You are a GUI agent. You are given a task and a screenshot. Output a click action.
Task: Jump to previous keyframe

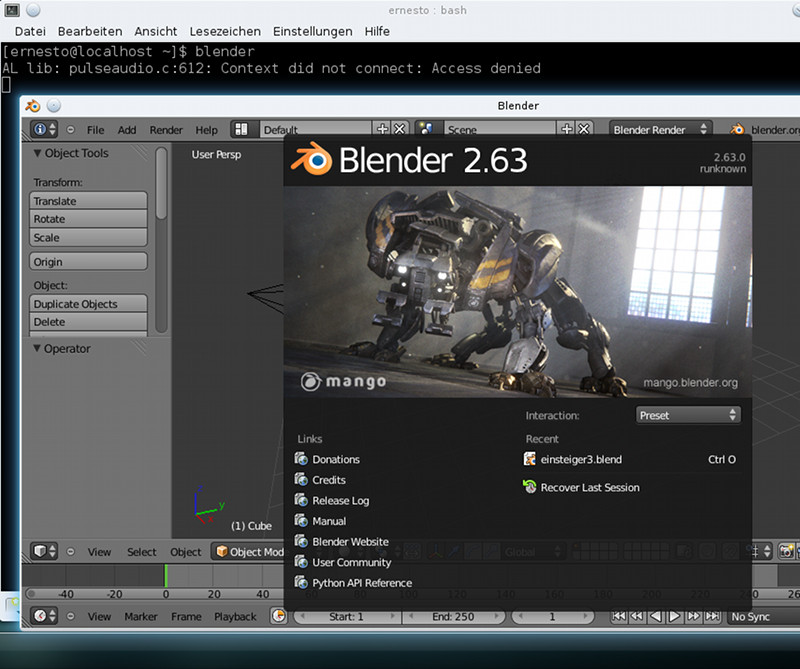point(637,616)
